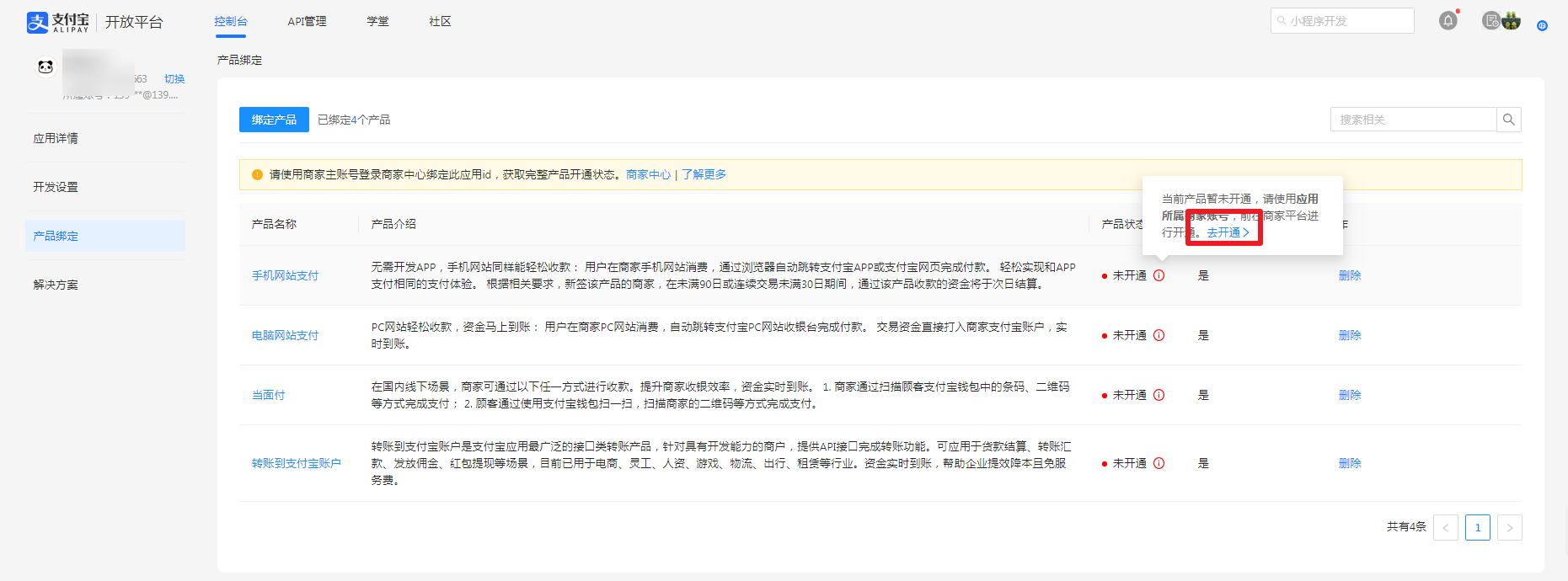The height and width of the screenshot is (581, 1568).
Task: Click the 已绑定4个产品 text
Action: pyautogui.click(x=354, y=120)
